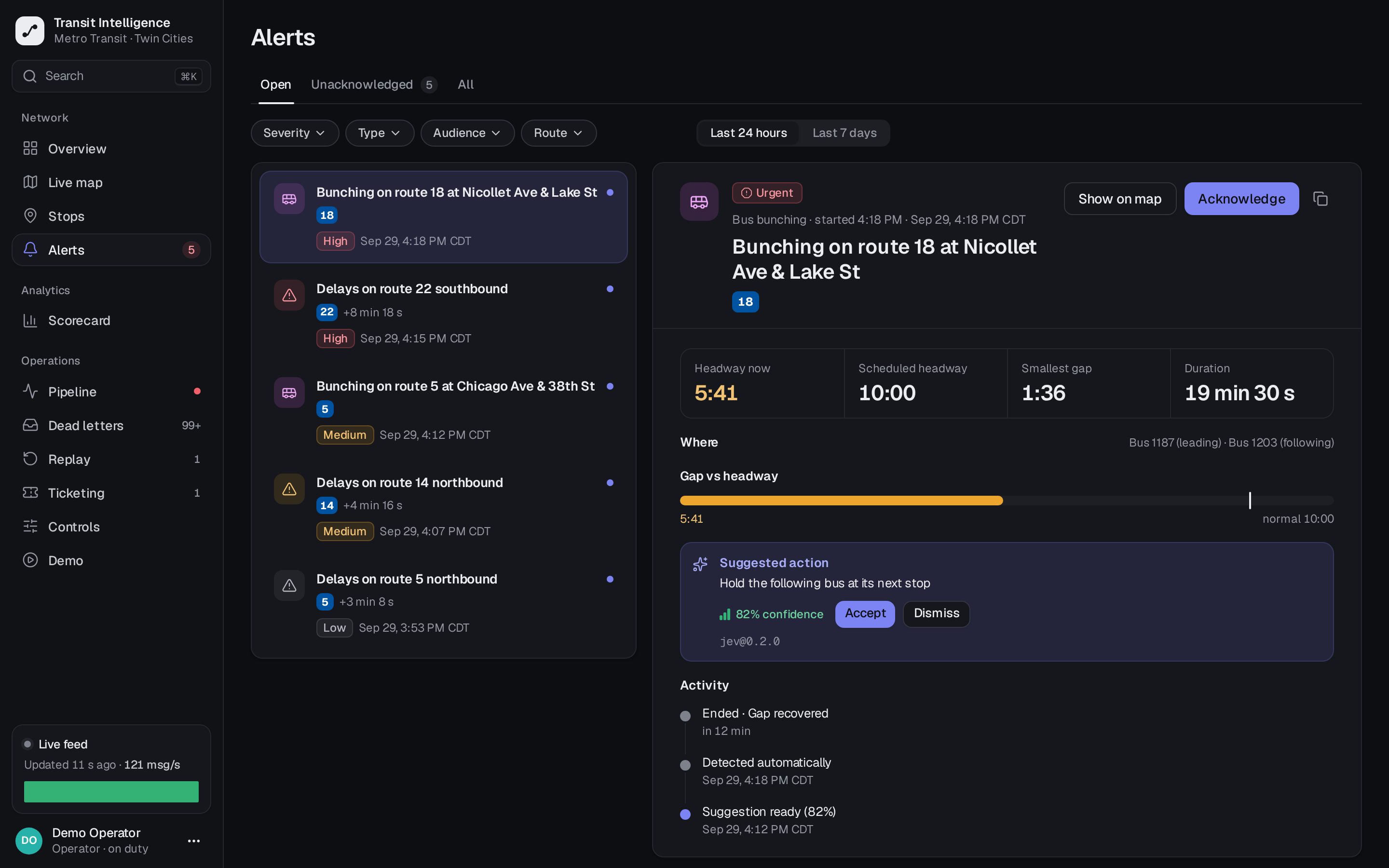Open the Route filter dropdown
Screen dimensions: 1389x868
coord(558,133)
